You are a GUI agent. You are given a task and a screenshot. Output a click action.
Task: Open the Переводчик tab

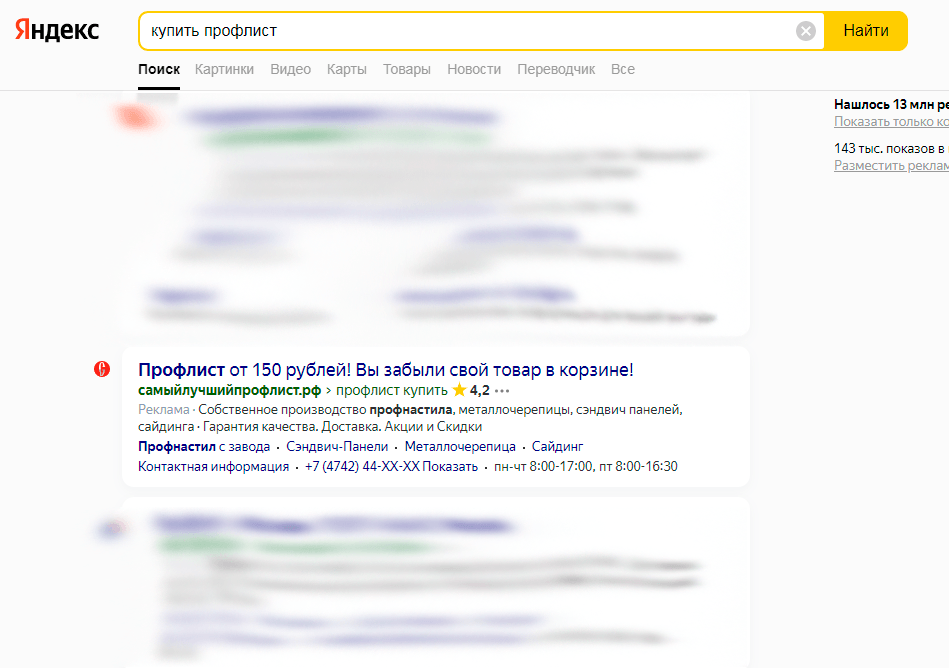[x=556, y=70]
